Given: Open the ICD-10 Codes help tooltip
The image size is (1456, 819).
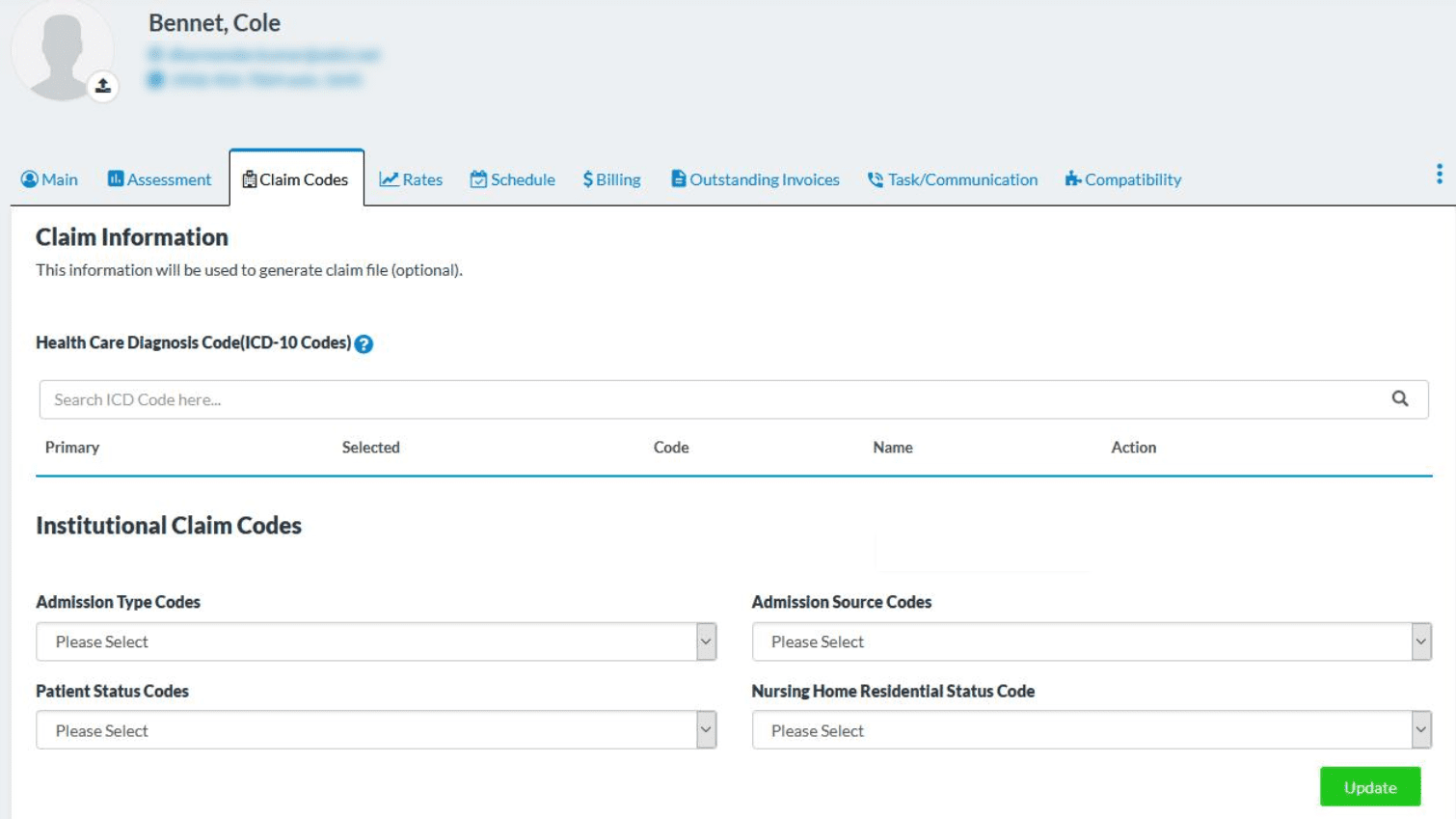Looking at the screenshot, I should [x=364, y=343].
